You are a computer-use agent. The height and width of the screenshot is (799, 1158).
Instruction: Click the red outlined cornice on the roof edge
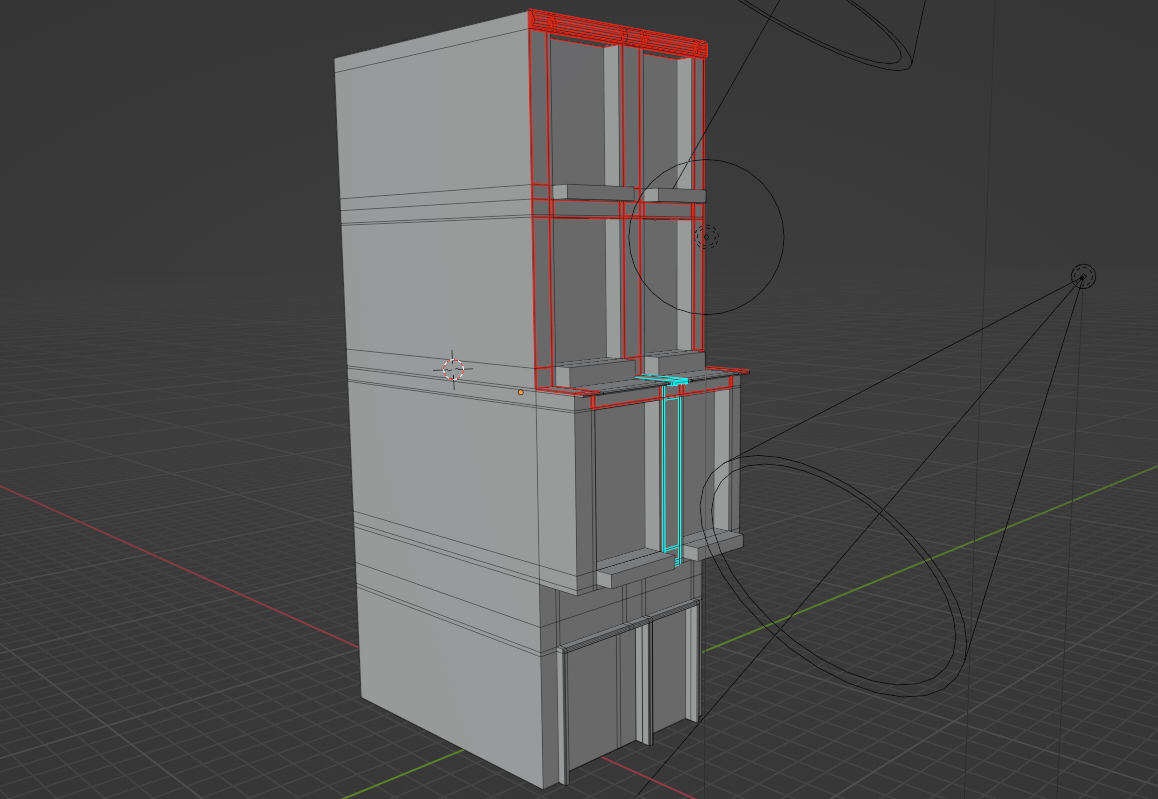[x=617, y=33]
